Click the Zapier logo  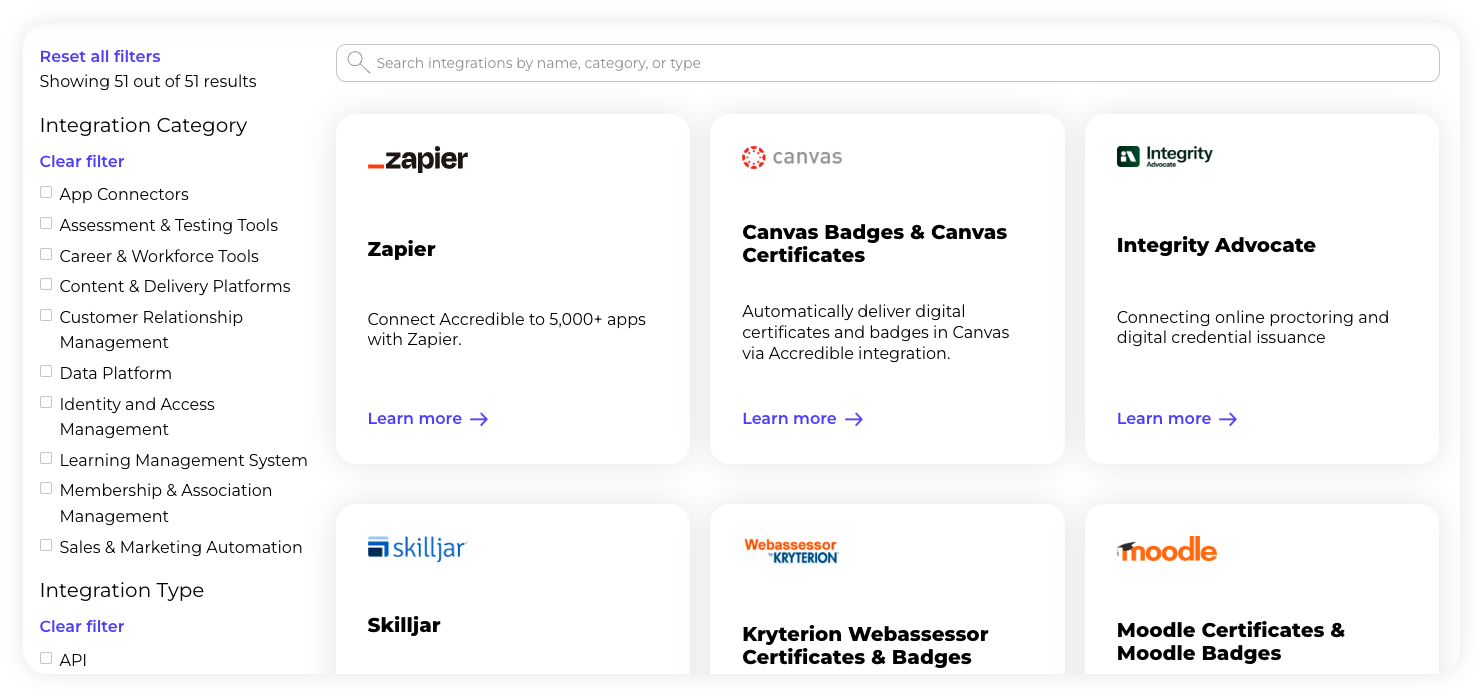418,159
